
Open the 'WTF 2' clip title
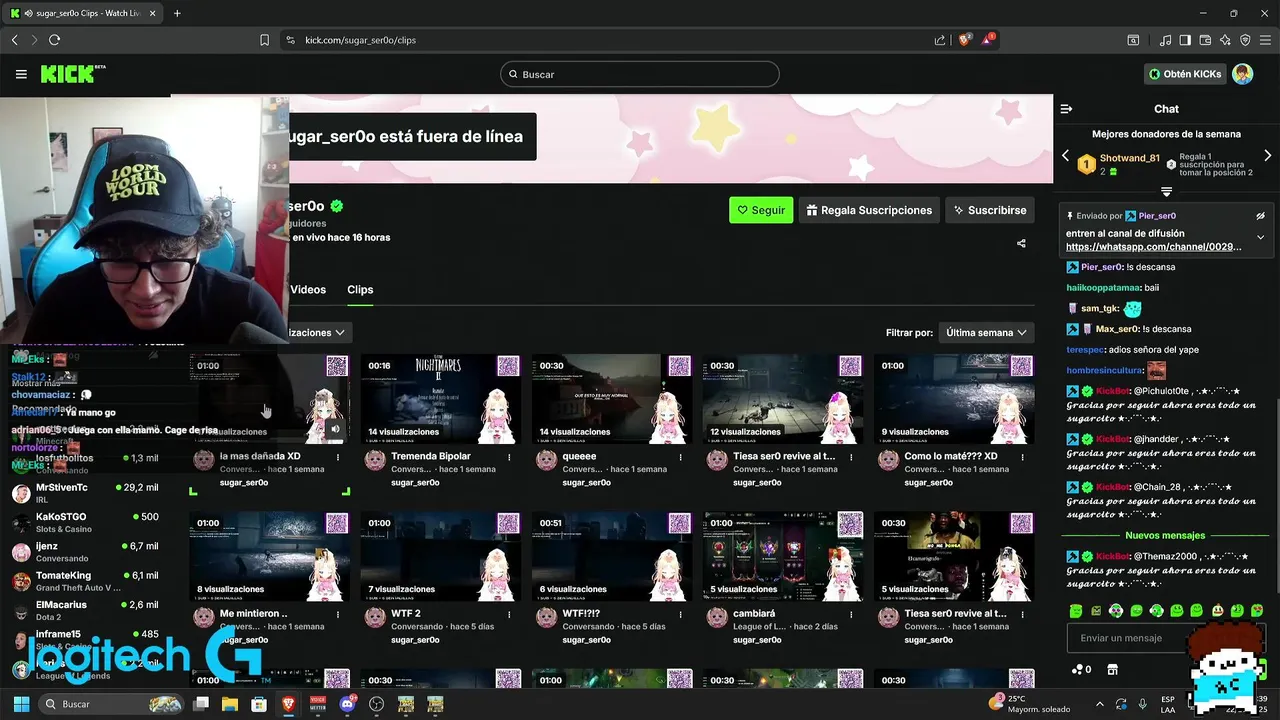(405, 613)
